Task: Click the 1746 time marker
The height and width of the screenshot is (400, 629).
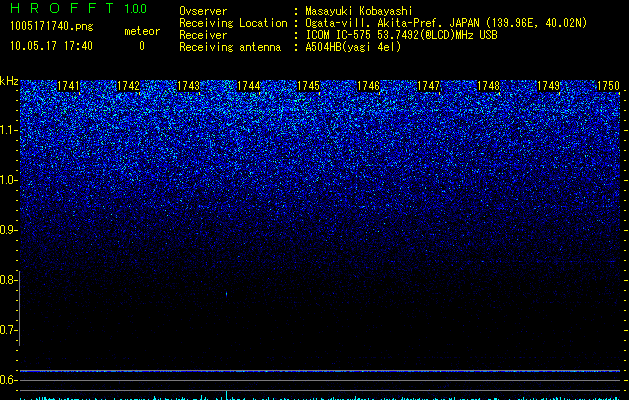Action: [x=368, y=86]
